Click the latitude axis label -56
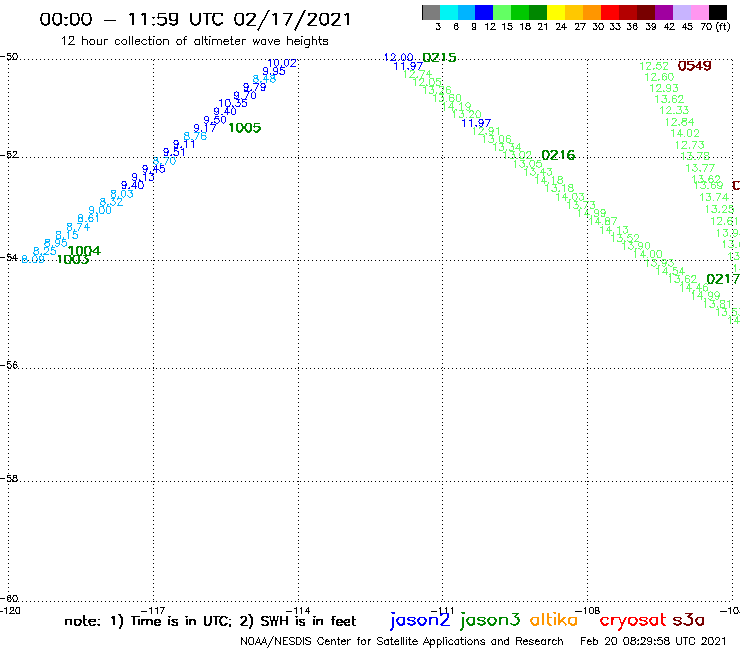This screenshot has width=740, height=650. 9,365
